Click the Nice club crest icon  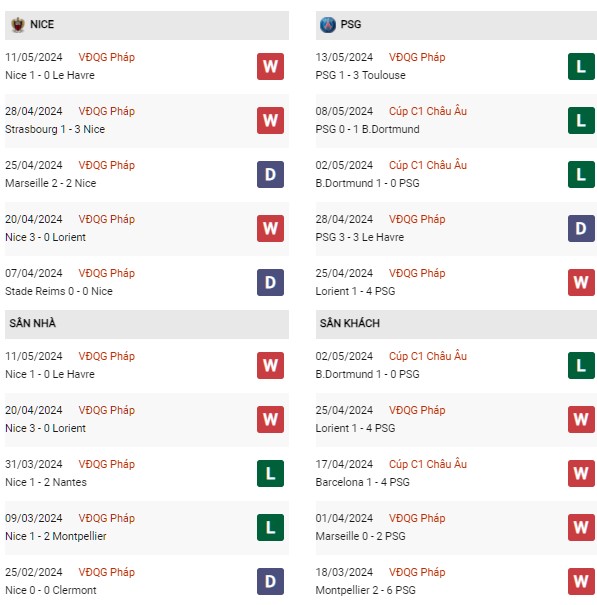[x=17, y=25]
